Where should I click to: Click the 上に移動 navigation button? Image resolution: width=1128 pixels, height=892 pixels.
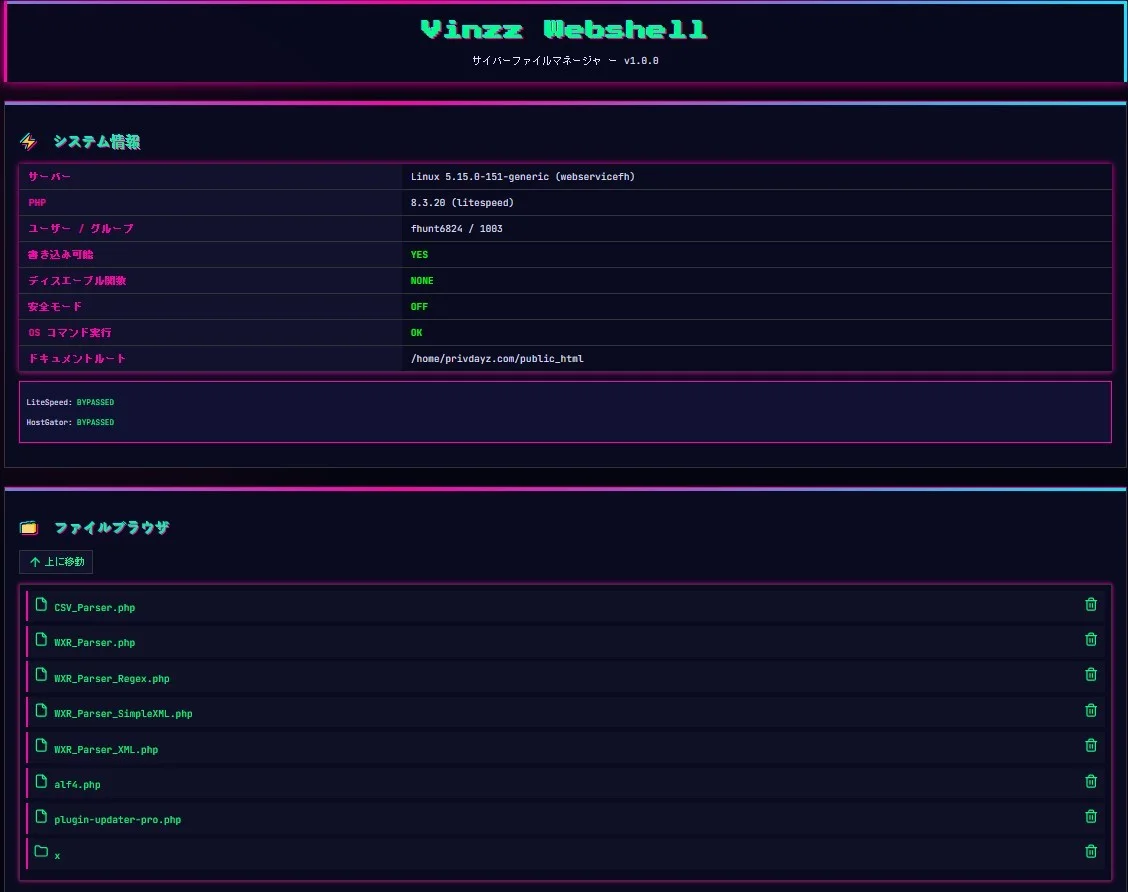click(x=55, y=562)
